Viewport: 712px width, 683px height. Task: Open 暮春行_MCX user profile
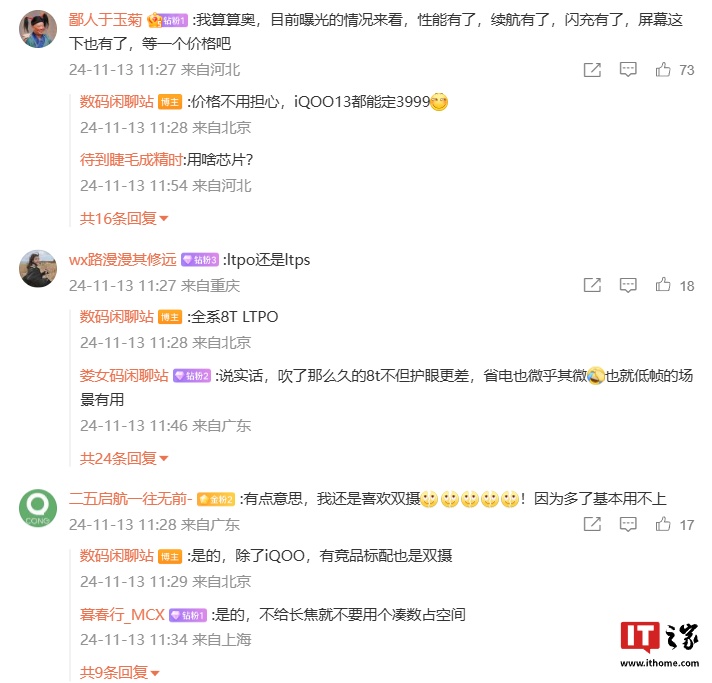coord(122,614)
